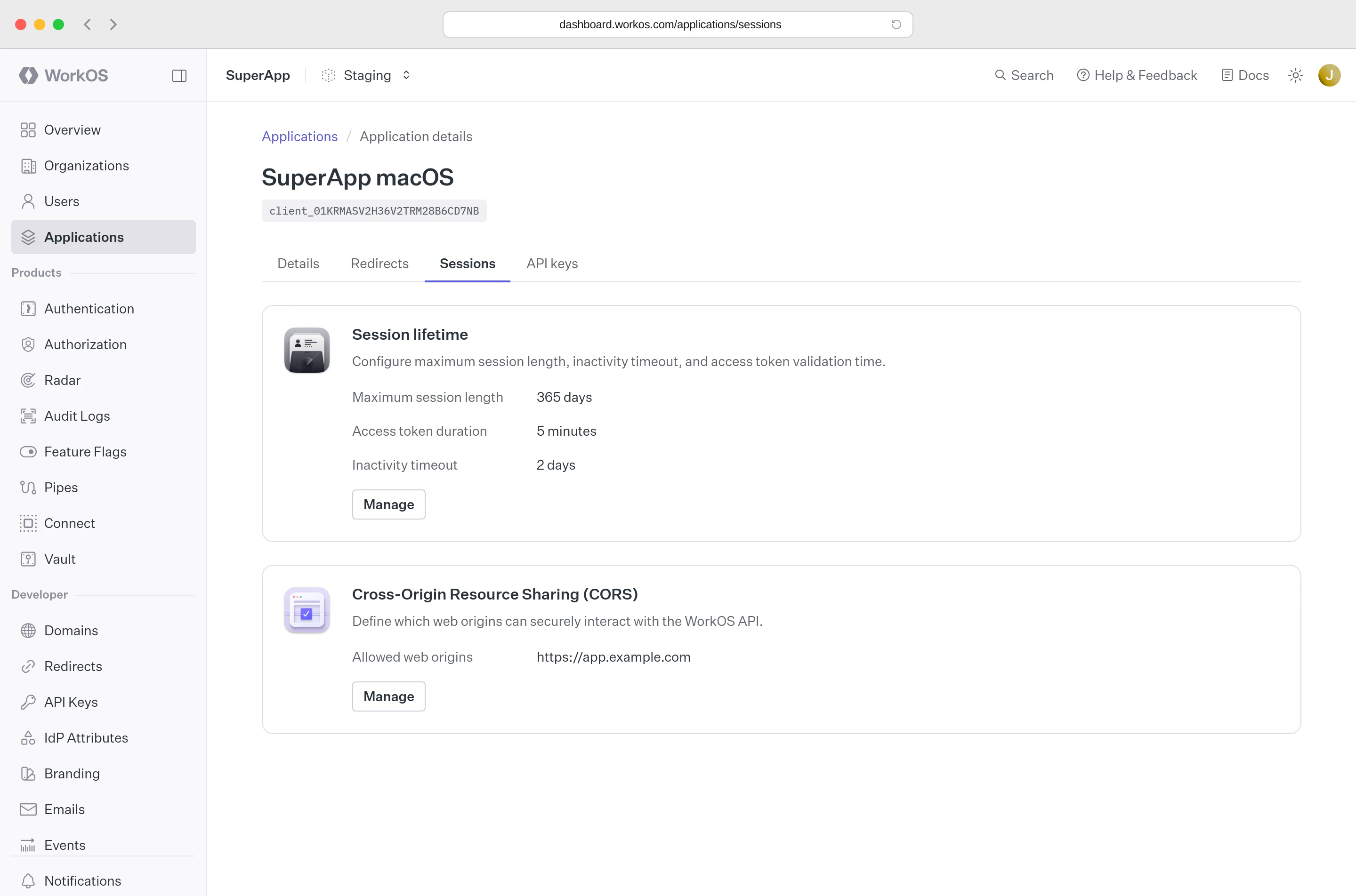1356x896 pixels.
Task: Open Feature Flags in the sidebar
Action: (104, 452)
